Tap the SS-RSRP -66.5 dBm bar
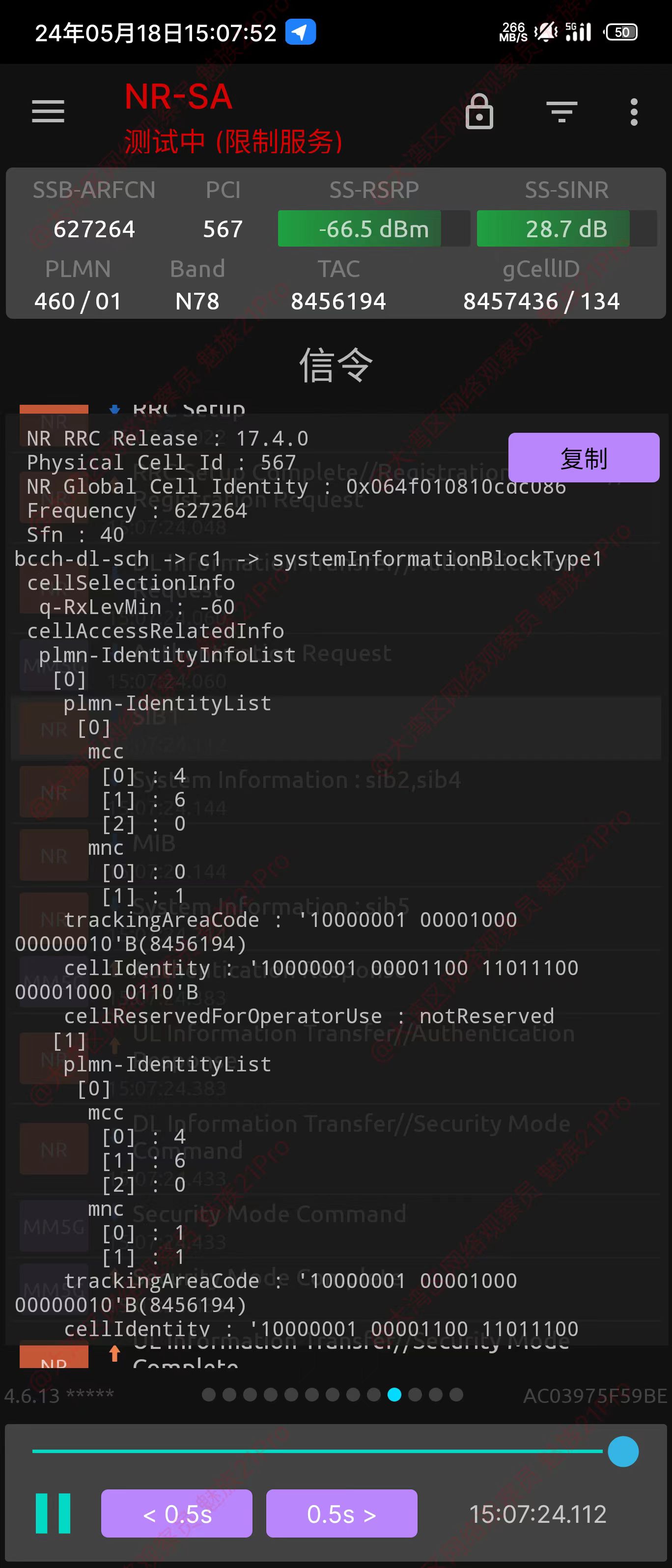 pyautogui.click(x=374, y=229)
